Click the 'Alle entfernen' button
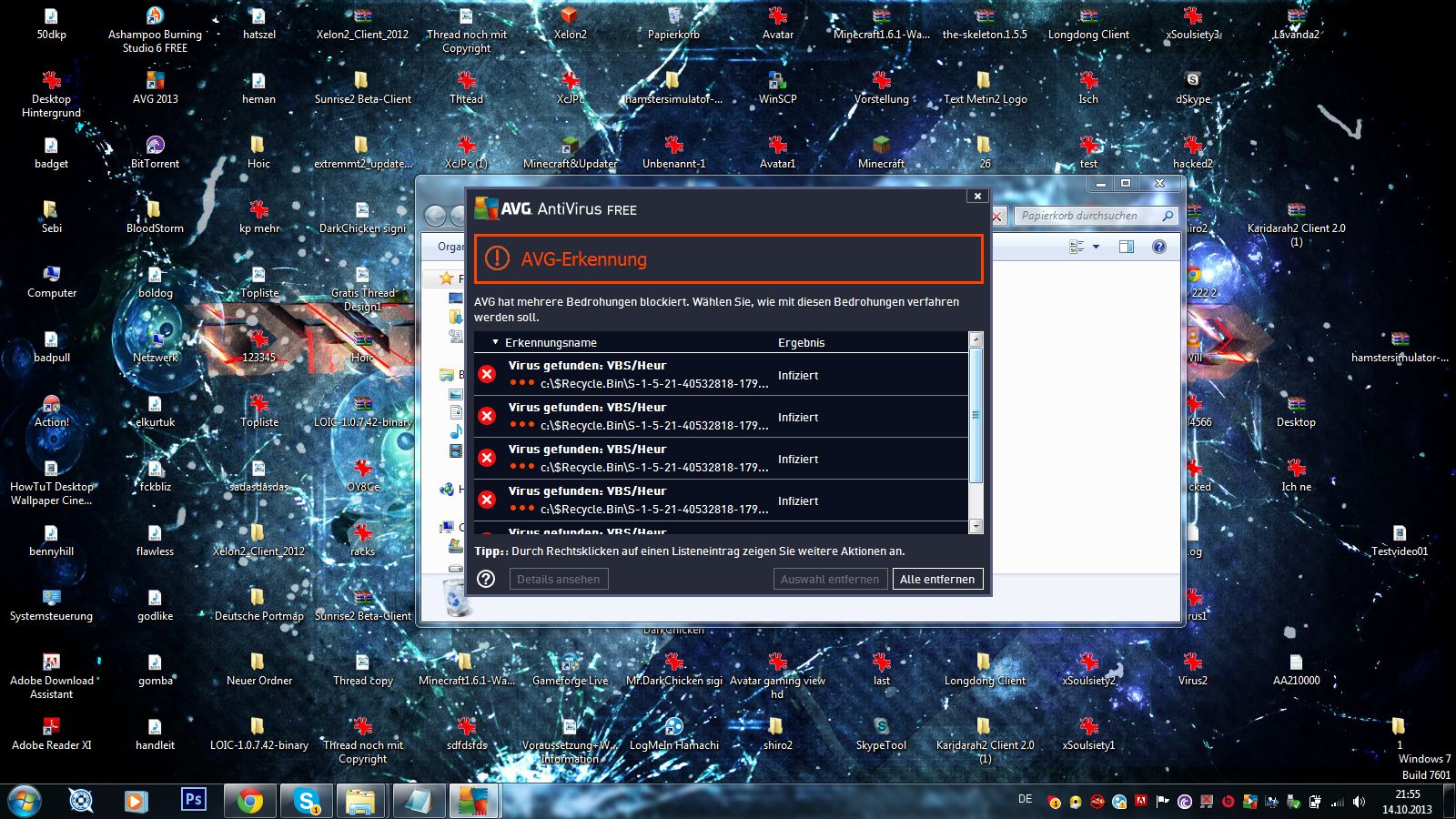Screen dimensions: 1456x819 tap(937, 579)
